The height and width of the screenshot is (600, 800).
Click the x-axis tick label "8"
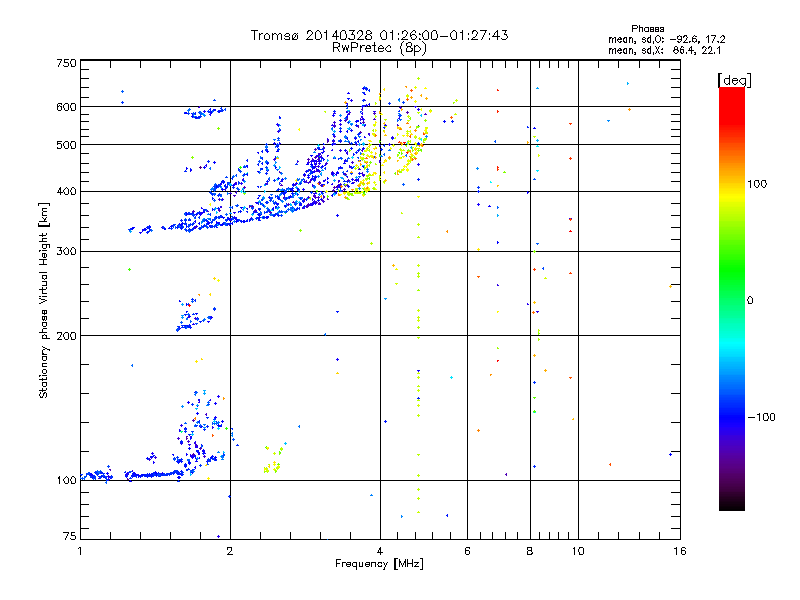click(x=530, y=551)
